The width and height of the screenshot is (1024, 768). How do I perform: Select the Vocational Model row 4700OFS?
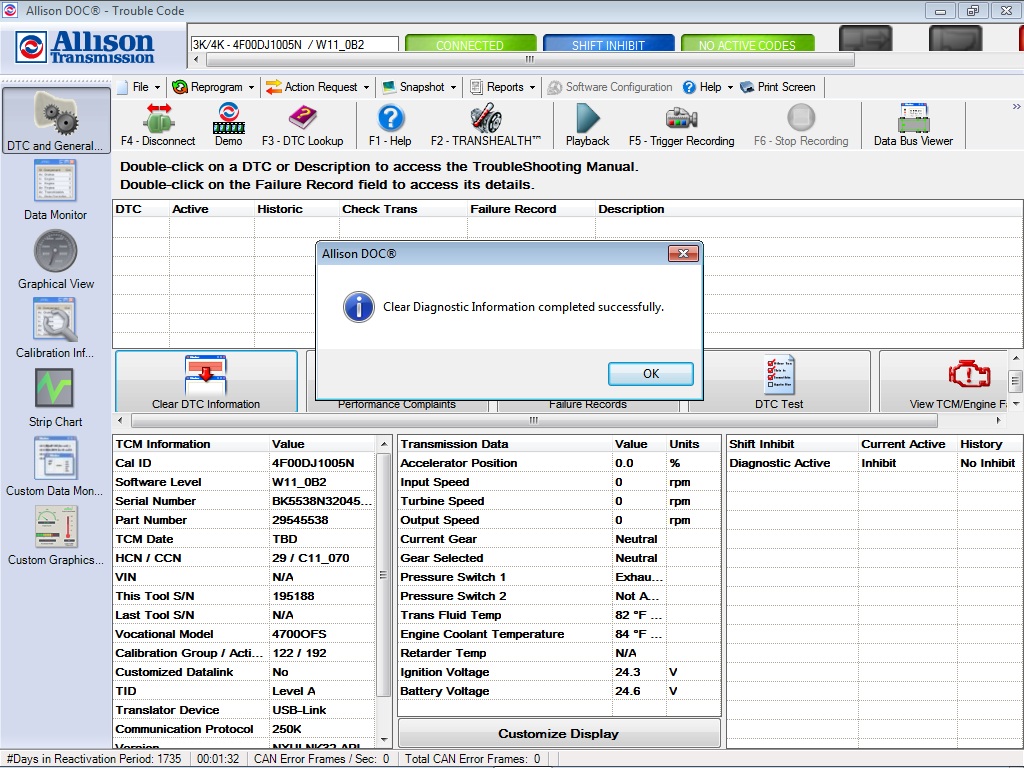point(244,634)
